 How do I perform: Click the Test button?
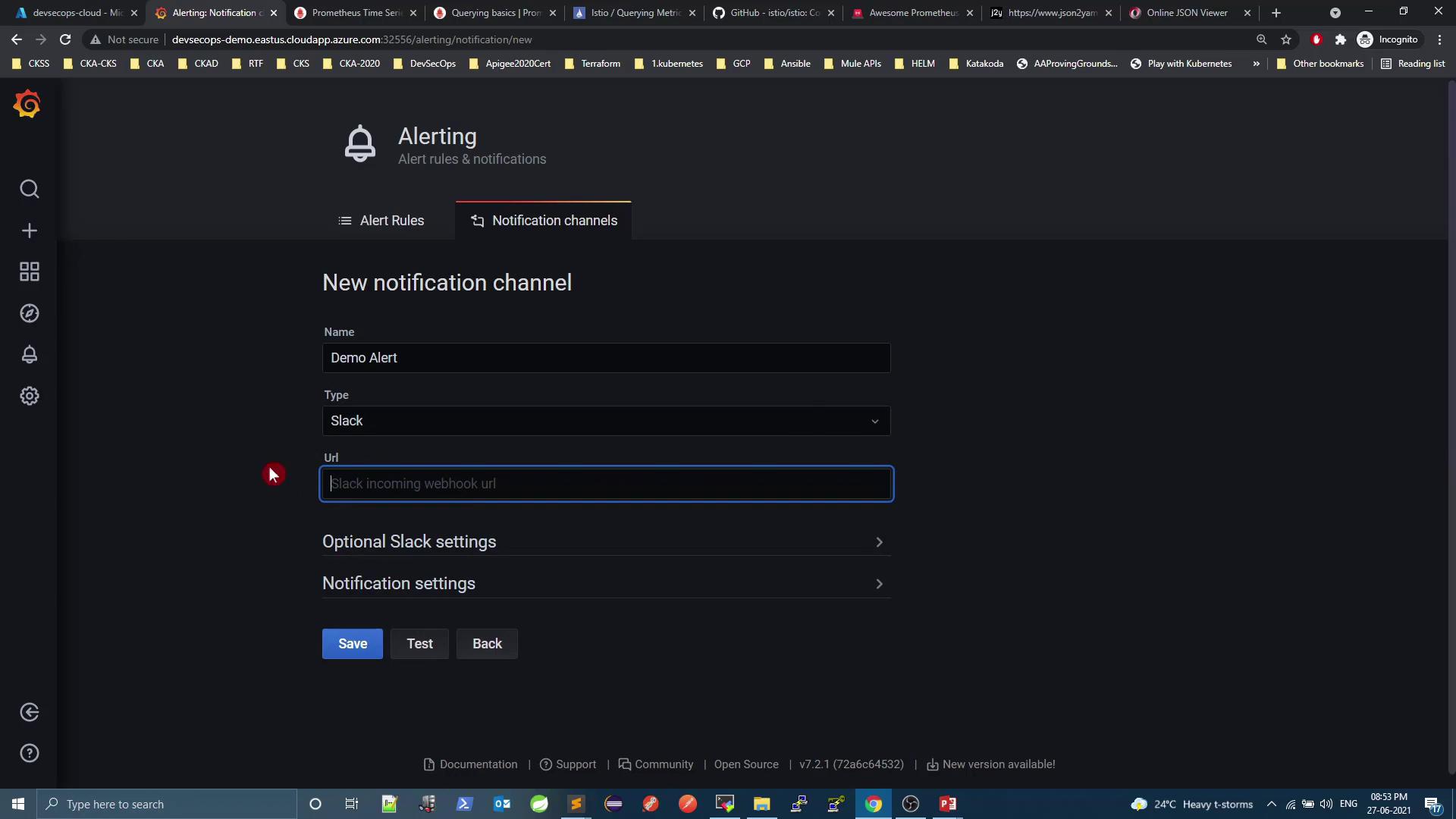point(419,644)
